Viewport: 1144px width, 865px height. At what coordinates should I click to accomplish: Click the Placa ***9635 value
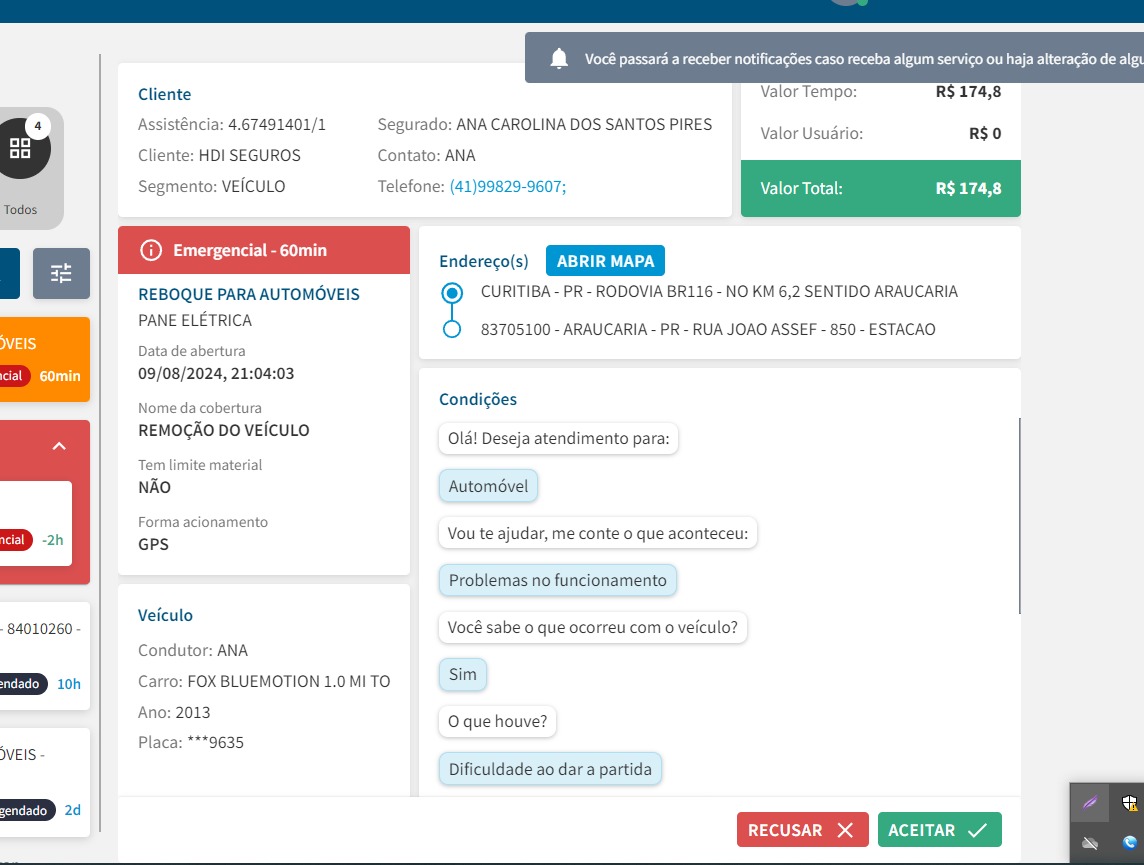[216, 742]
